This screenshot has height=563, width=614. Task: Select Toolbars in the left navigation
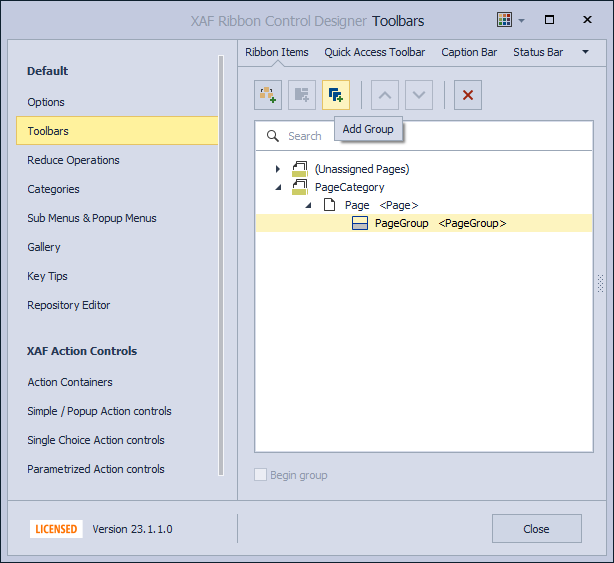point(117,131)
